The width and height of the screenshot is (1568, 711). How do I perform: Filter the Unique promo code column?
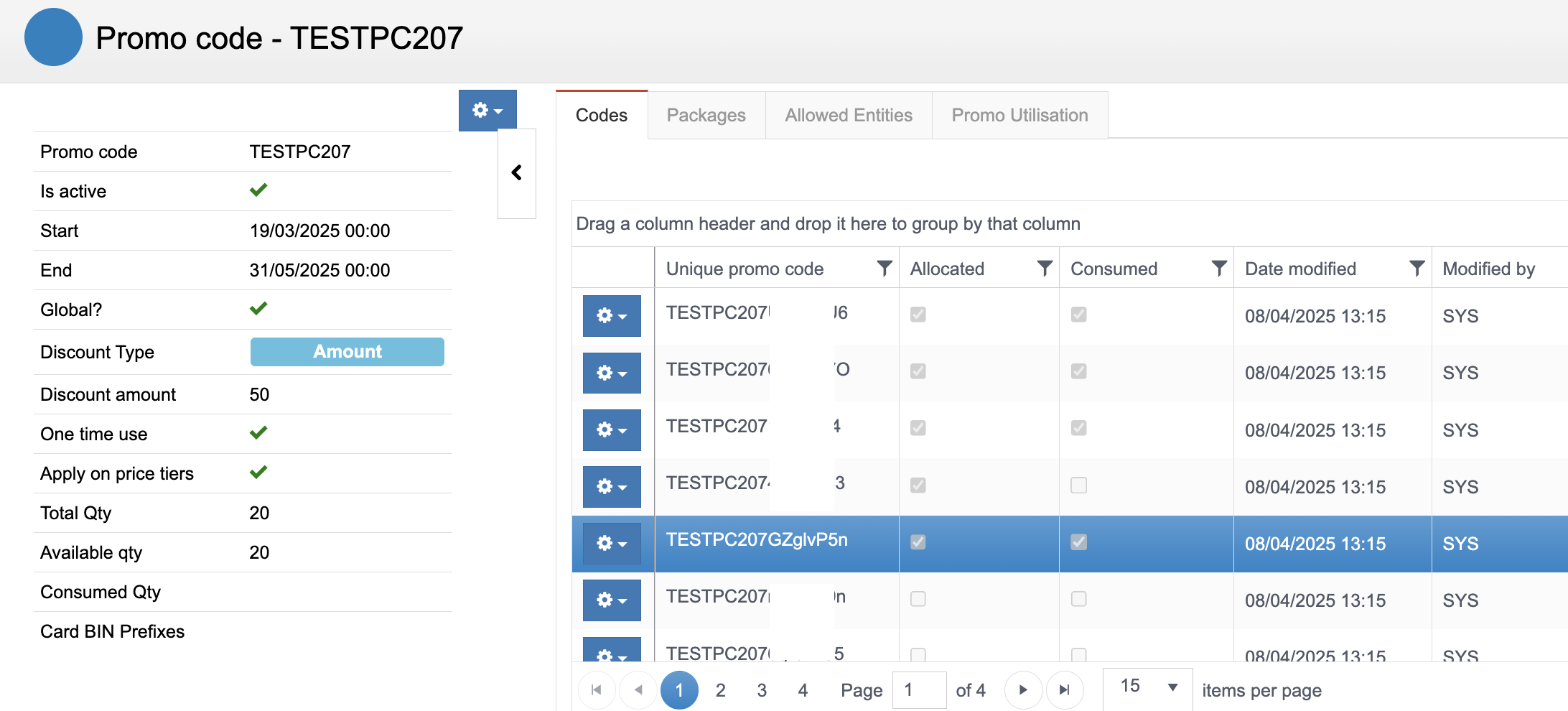(885, 269)
